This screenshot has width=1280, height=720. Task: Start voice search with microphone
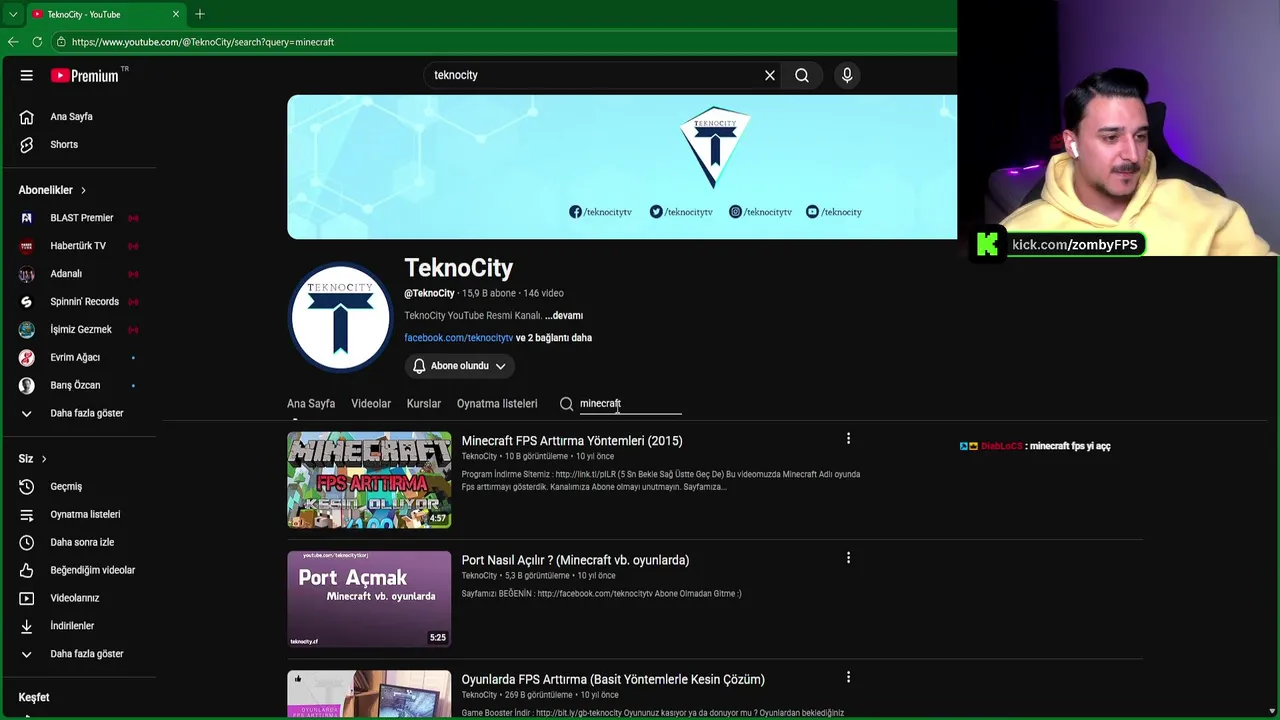[847, 75]
